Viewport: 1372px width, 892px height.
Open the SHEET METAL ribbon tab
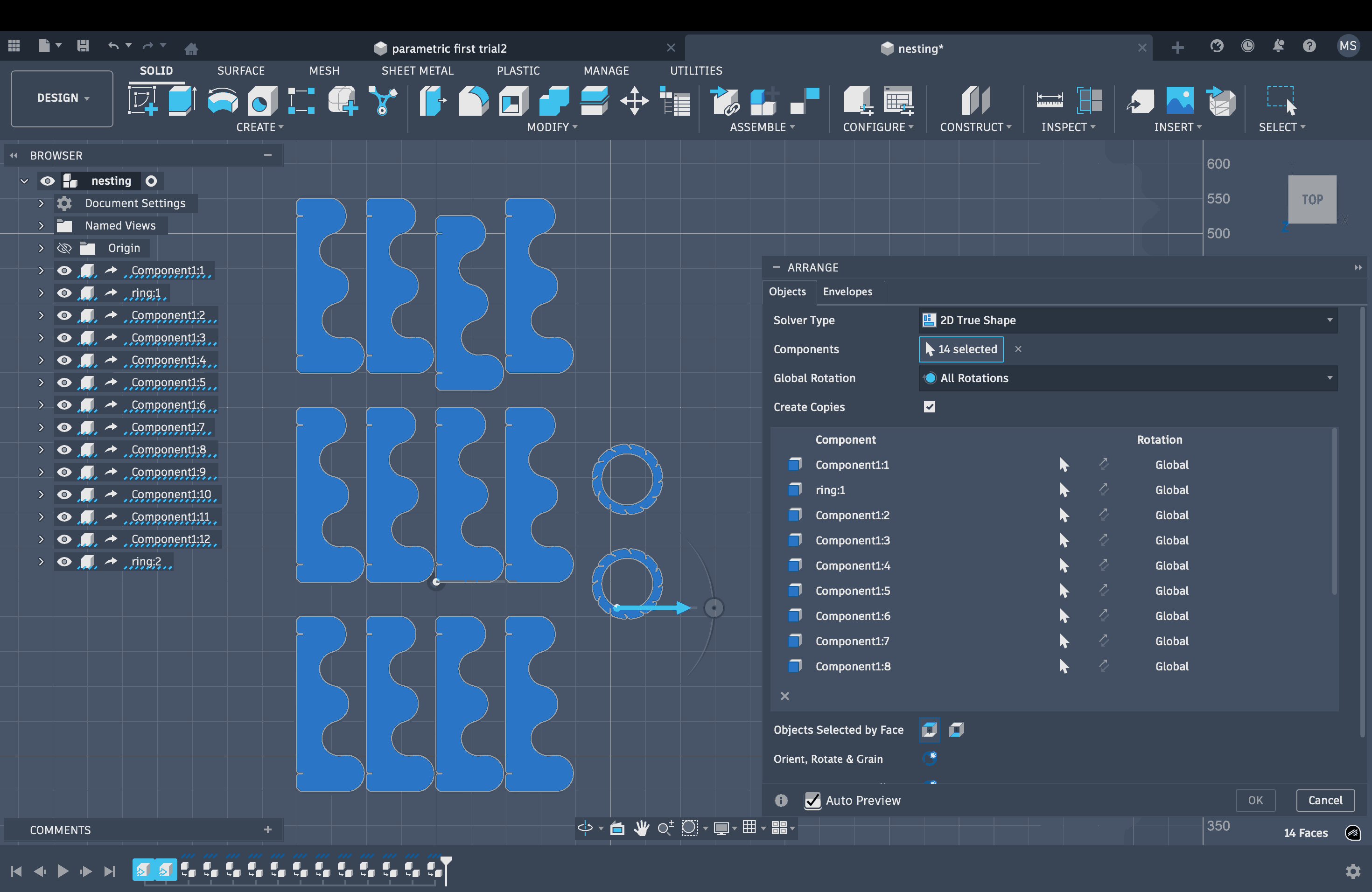tap(417, 70)
